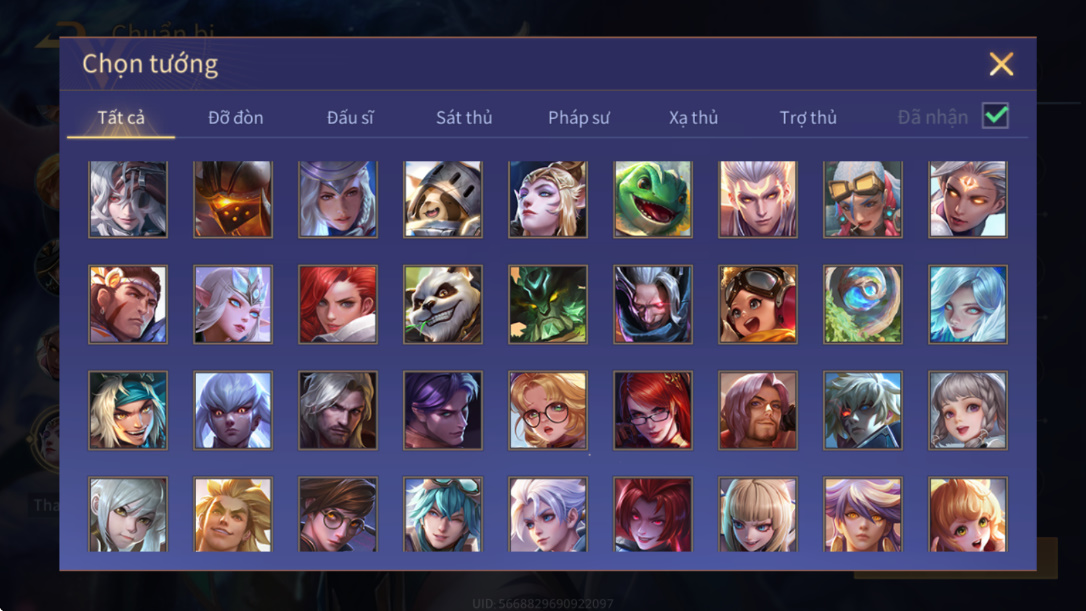The height and width of the screenshot is (611, 1086).
Task: Select the spiky golden-haired hero portrait
Action: pos(233,515)
